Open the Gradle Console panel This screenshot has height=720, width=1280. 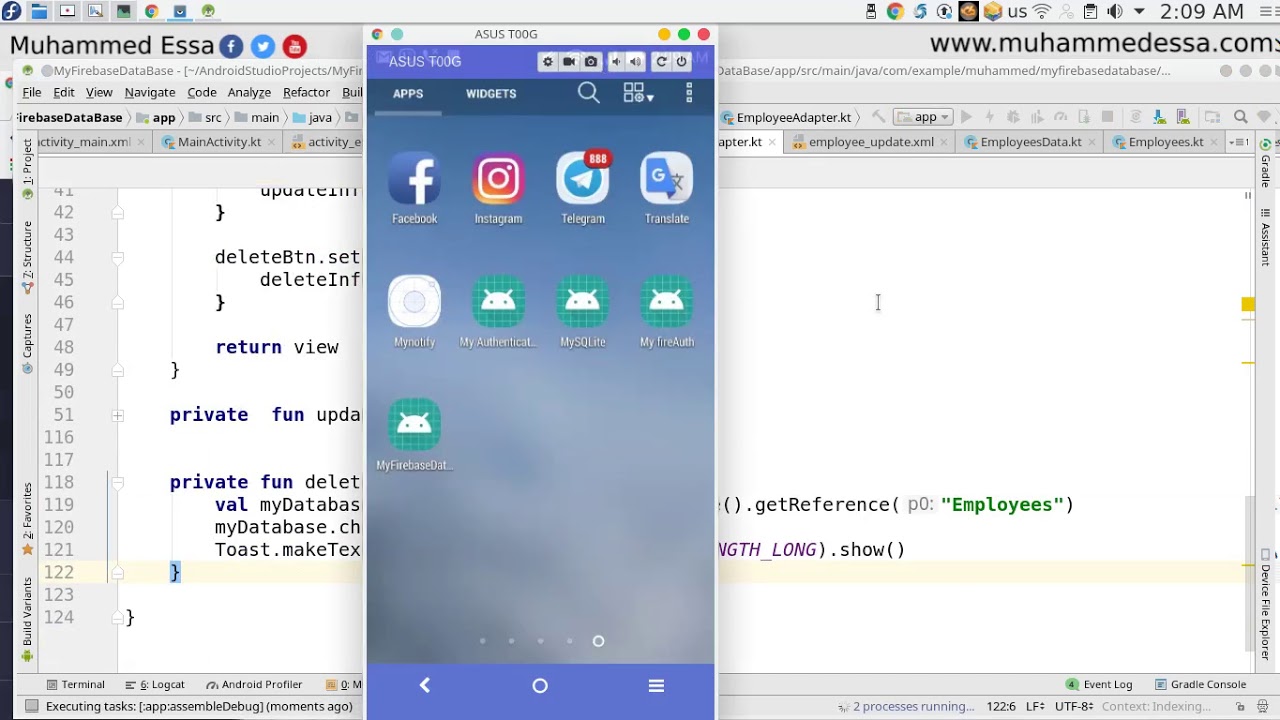pyautogui.click(x=1200, y=685)
